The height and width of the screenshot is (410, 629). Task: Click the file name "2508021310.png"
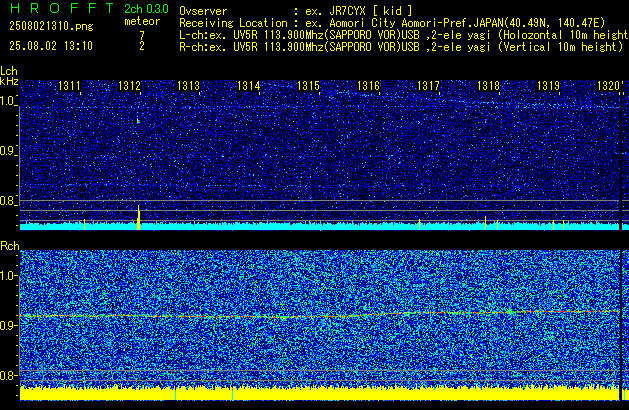(51, 26)
